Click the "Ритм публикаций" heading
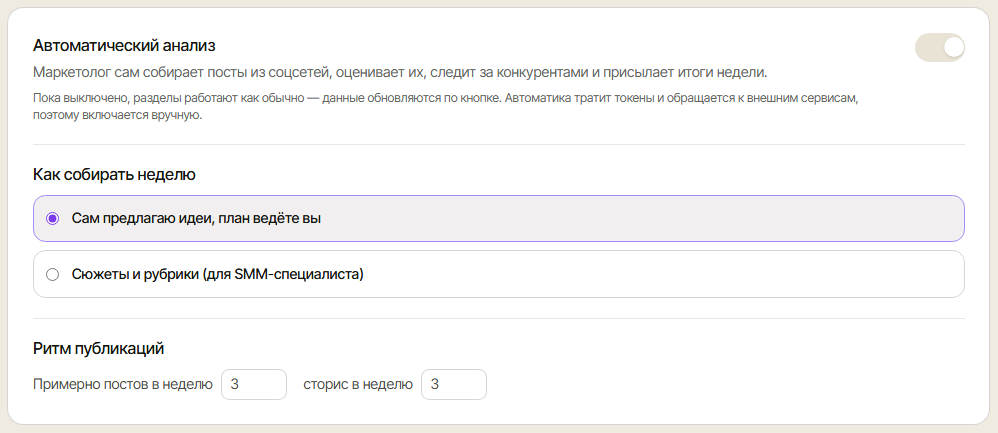The width and height of the screenshot is (998, 433). 99,349
